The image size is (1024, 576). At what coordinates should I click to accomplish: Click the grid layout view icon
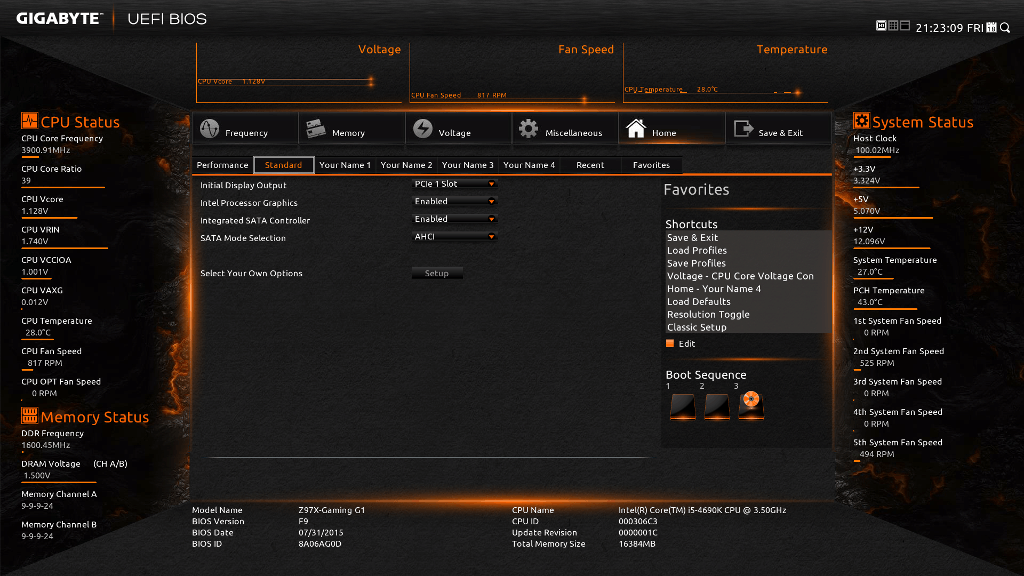pos(893,25)
